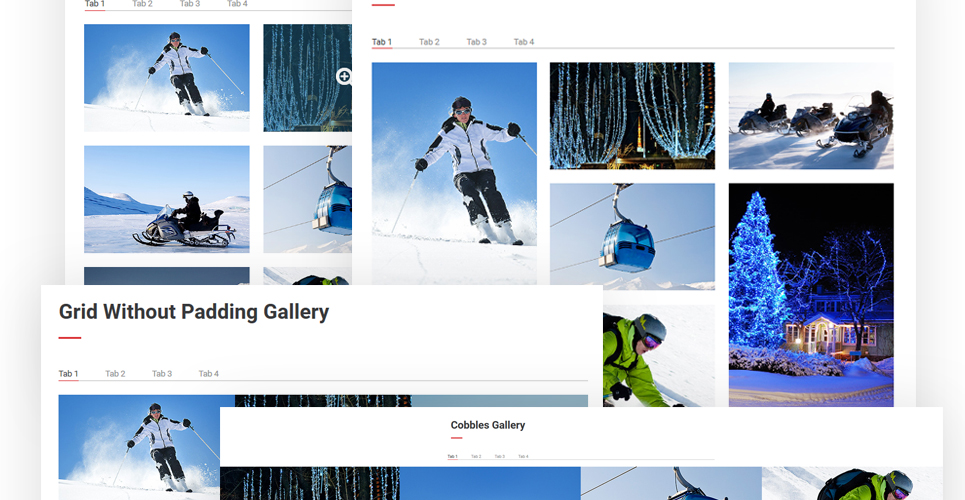Click the magnifier zoom icon on lights image

[x=344, y=76]
